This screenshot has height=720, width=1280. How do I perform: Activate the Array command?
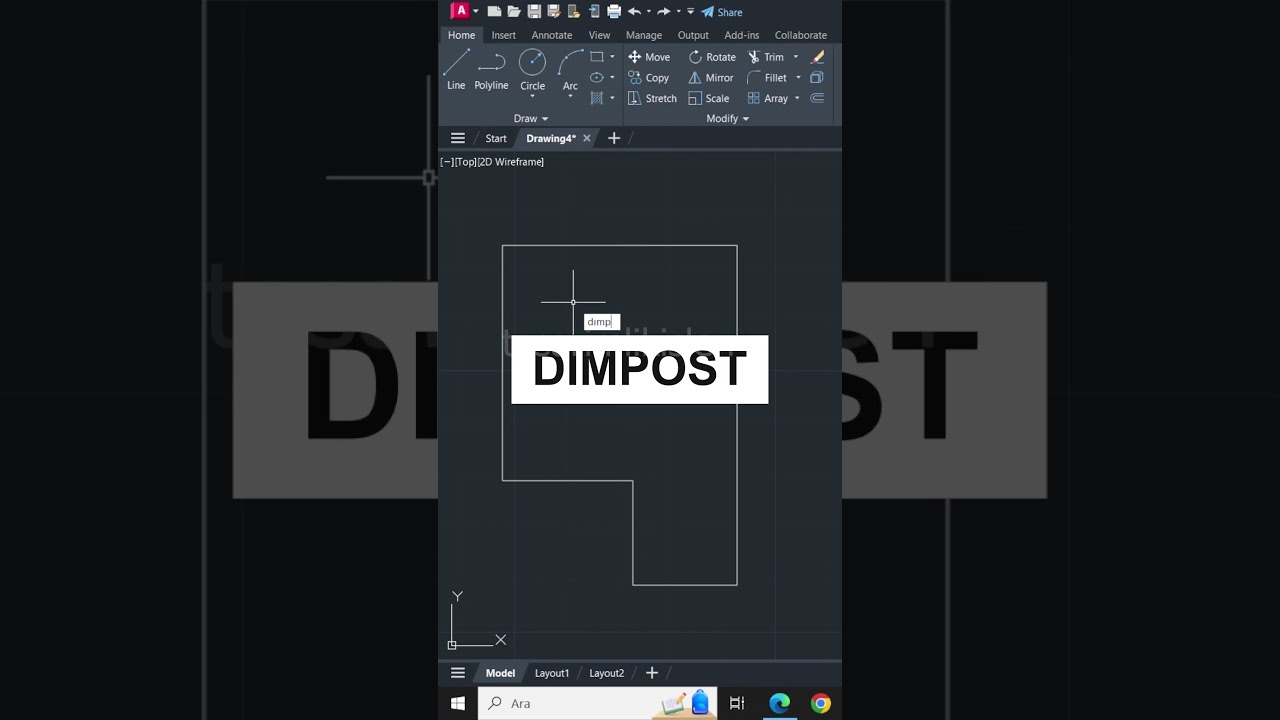pos(768,98)
